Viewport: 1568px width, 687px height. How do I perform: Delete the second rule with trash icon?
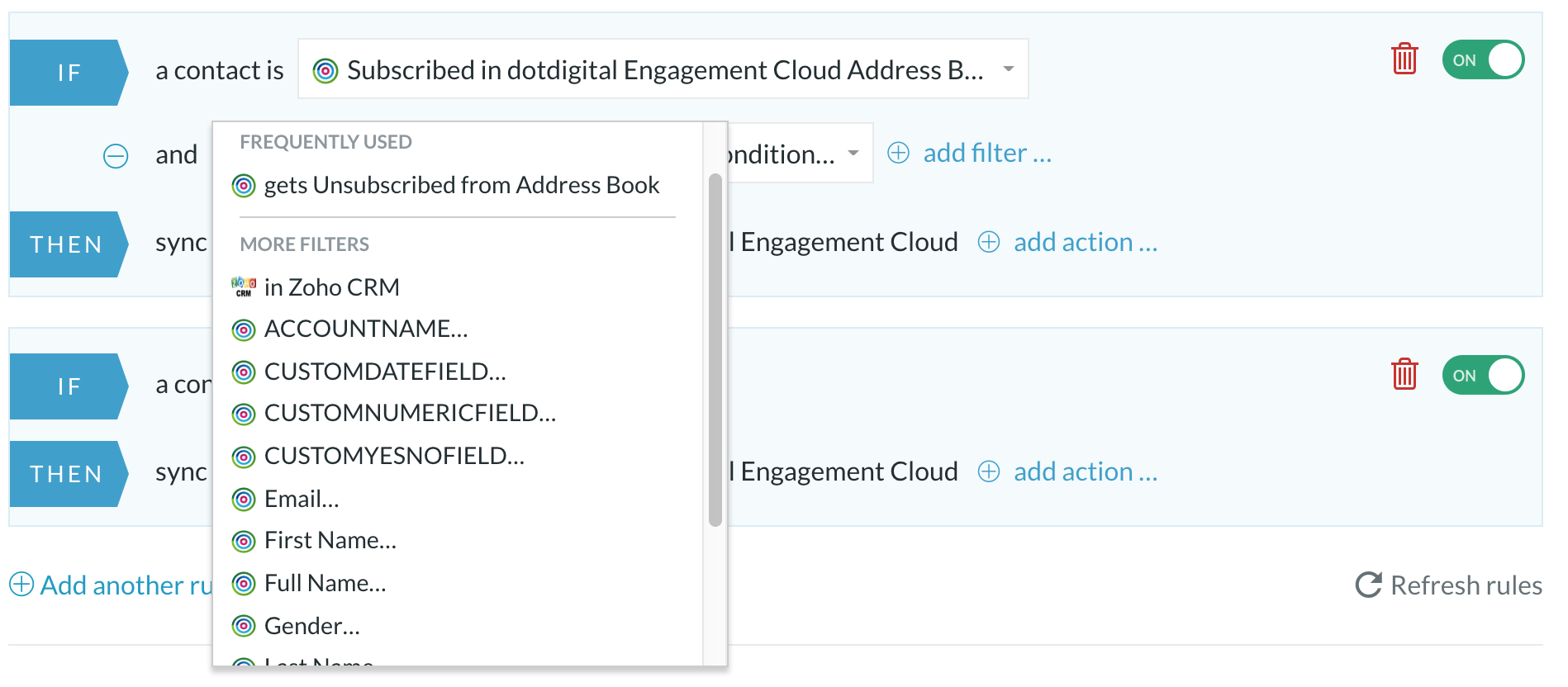click(1404, 374)
